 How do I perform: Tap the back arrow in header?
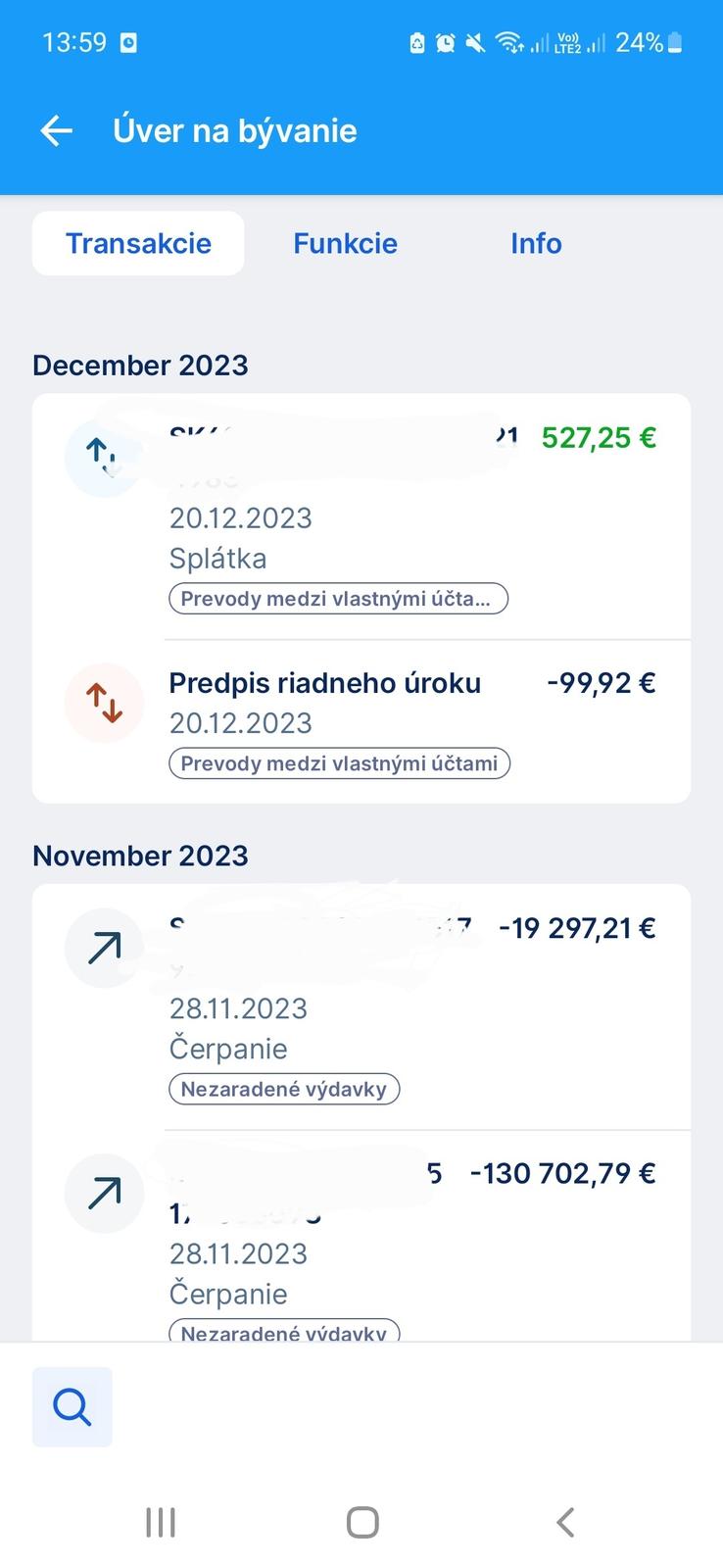(x=57, y=130)
